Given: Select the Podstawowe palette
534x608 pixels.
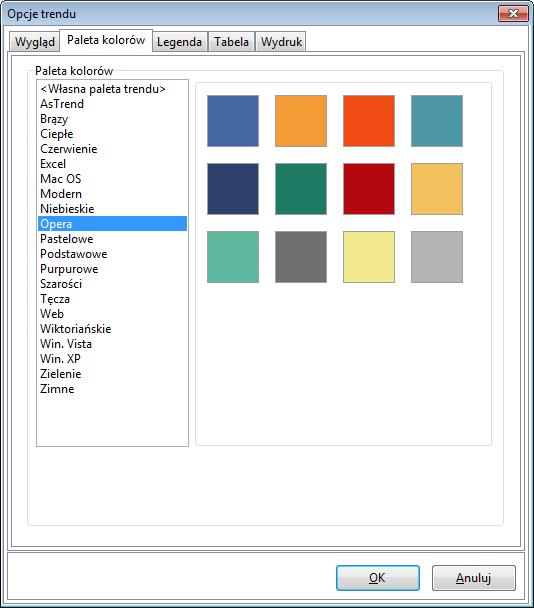Looking at the screenshot, I should pyautogui.click(x=112, y=254).
